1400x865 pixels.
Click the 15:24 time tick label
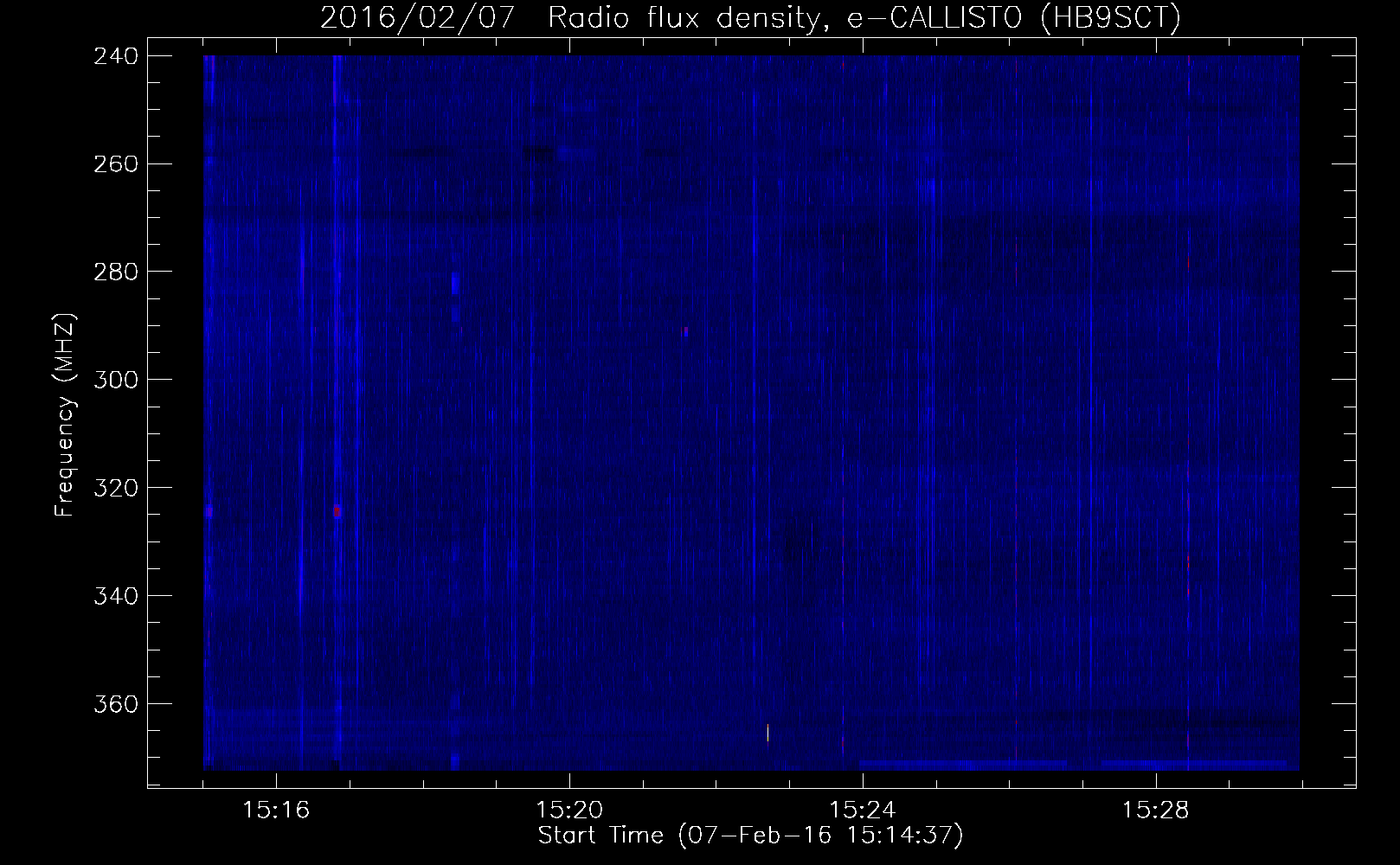[863, 811]
